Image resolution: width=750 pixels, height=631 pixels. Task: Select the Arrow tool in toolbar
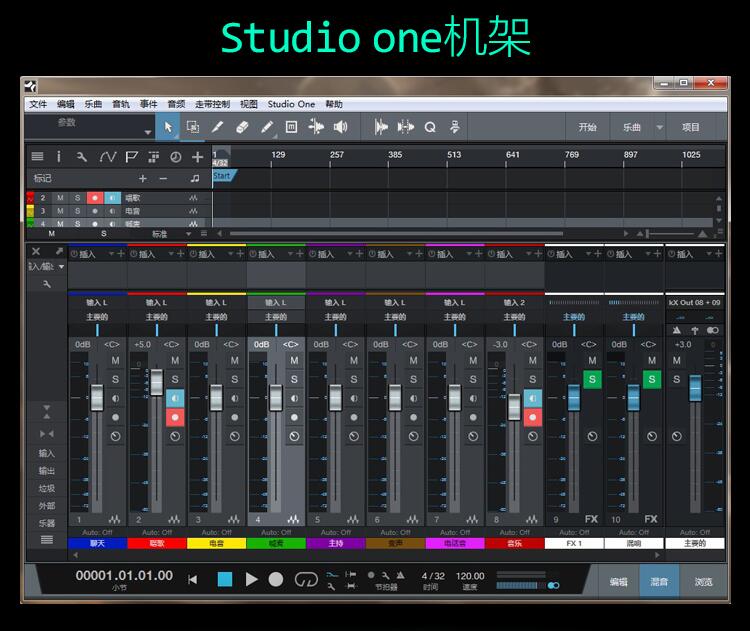pos(168,127)
